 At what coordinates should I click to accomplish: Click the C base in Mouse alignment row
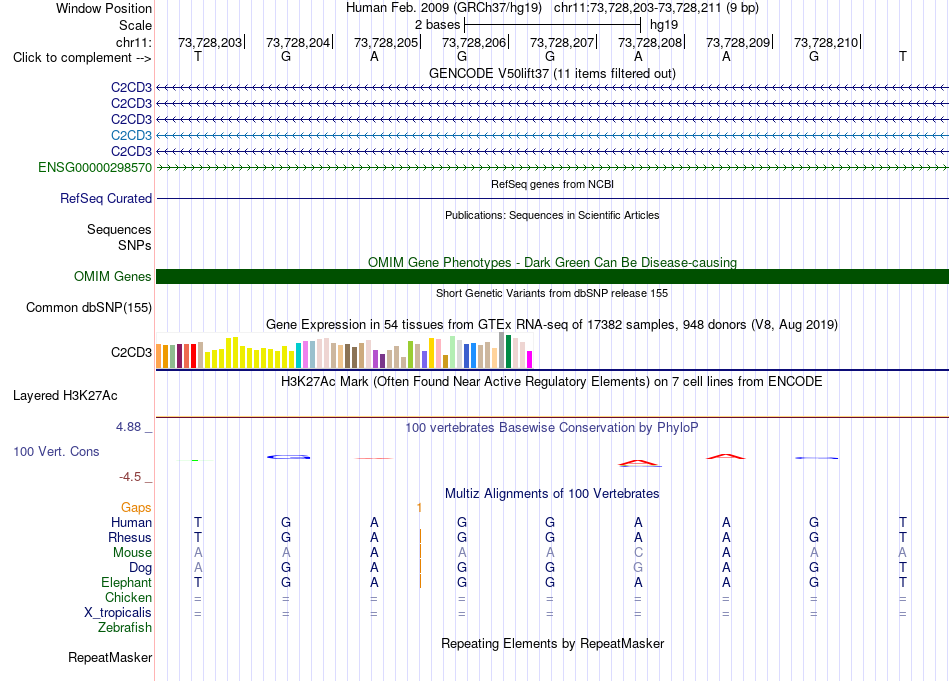[638, 553]
